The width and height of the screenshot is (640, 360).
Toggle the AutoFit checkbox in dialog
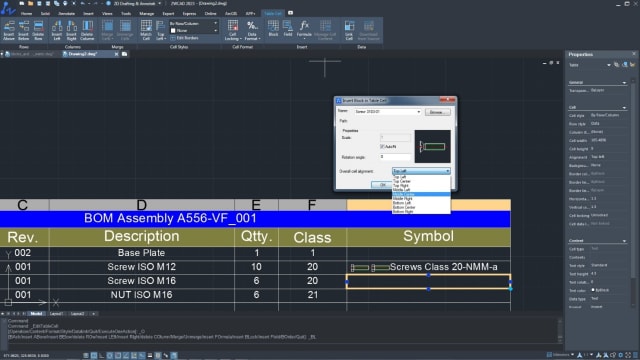pos(382,146)
